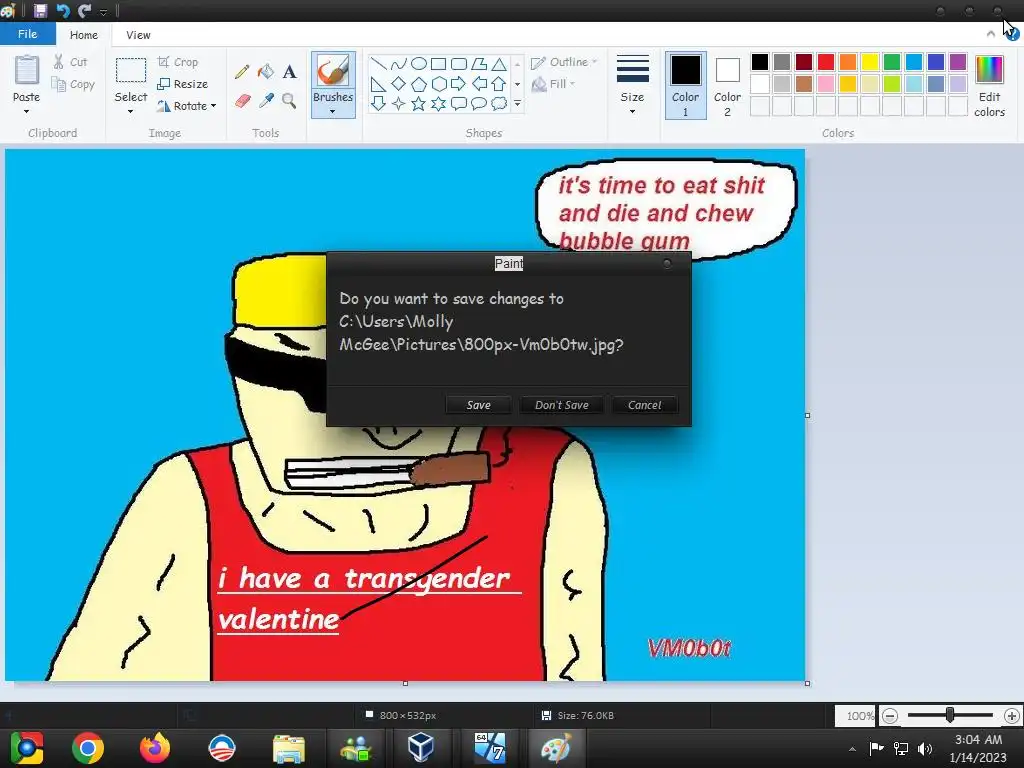Choose the Rectangle shape

click(x=439, y=63)
